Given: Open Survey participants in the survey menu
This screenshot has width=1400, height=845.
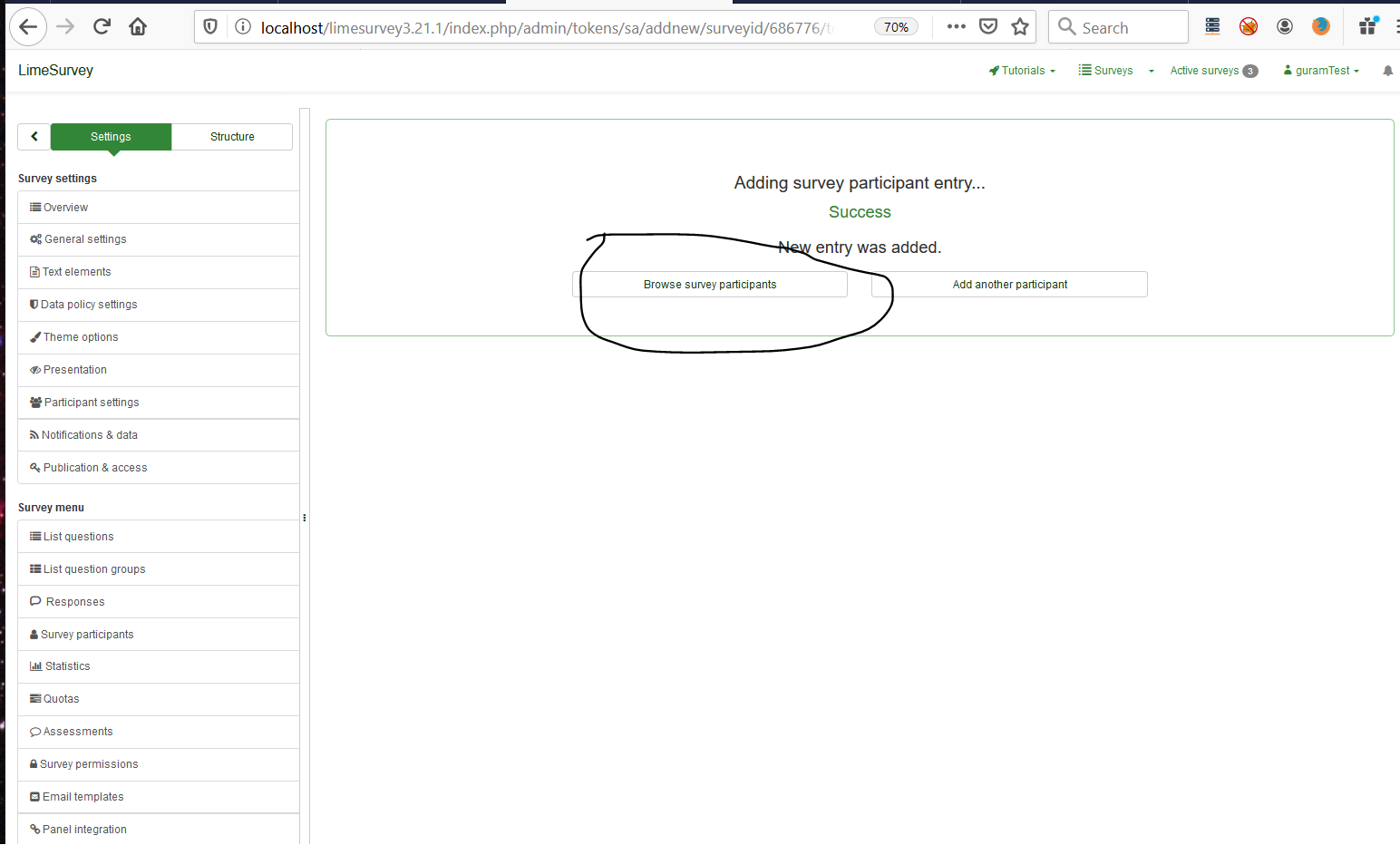Looking at the screenshot, I should tap(87, 635).
